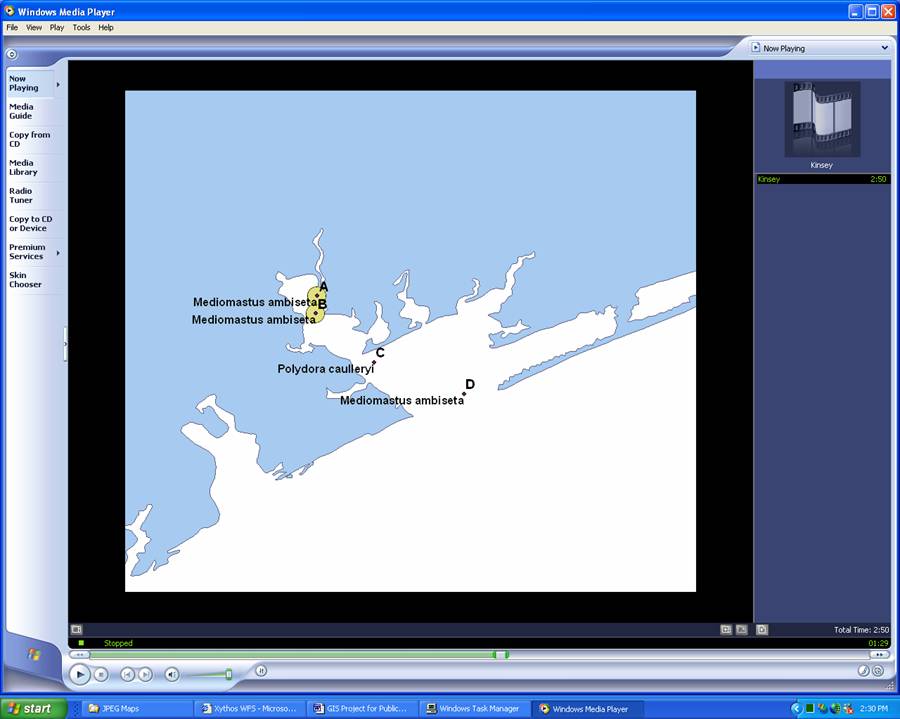Viewport: 900px width, 719px height.
Task: Open the Now Playing dropdown list
Action: tap(884, 48)
